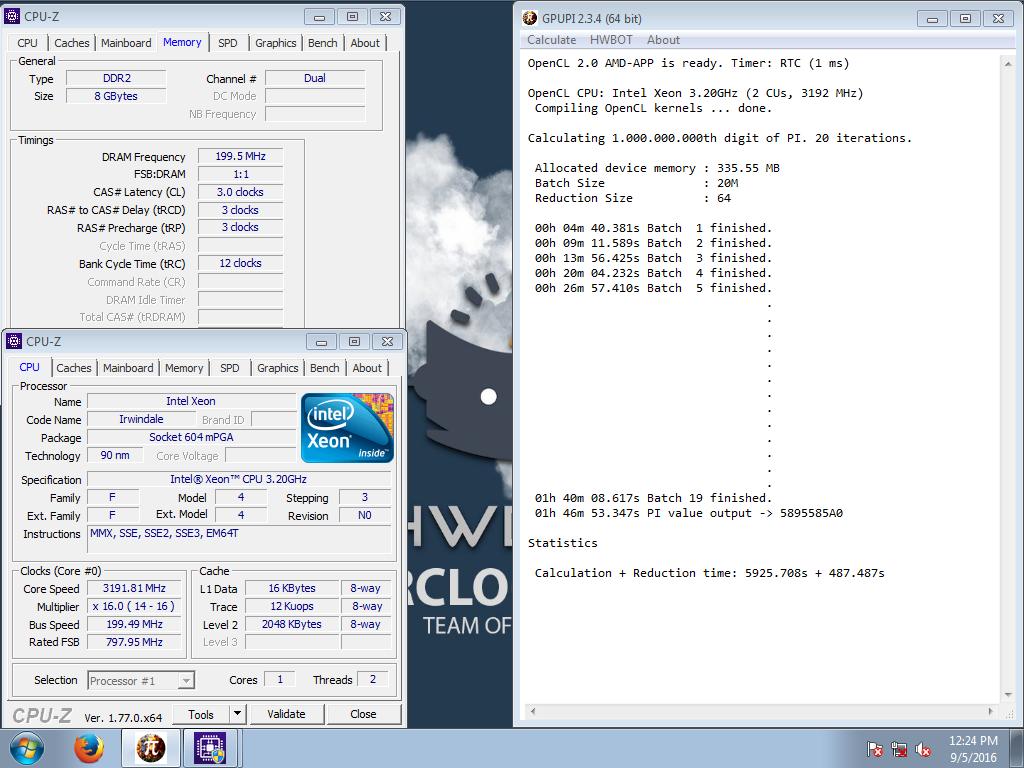Open SPD tab in lower CPU-Z window
Viewport: 1024px width, 768px height.
pyautogui.click(x=230, y=368)
